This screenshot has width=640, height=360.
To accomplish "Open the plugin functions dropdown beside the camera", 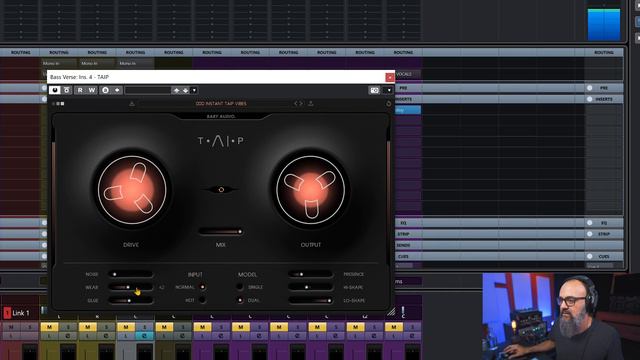I will (x=389, y=90).
